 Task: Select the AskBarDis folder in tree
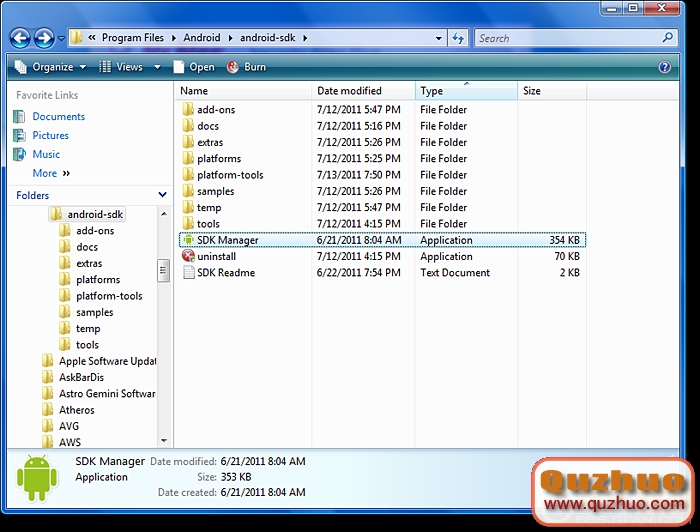[x=81, y=377]
